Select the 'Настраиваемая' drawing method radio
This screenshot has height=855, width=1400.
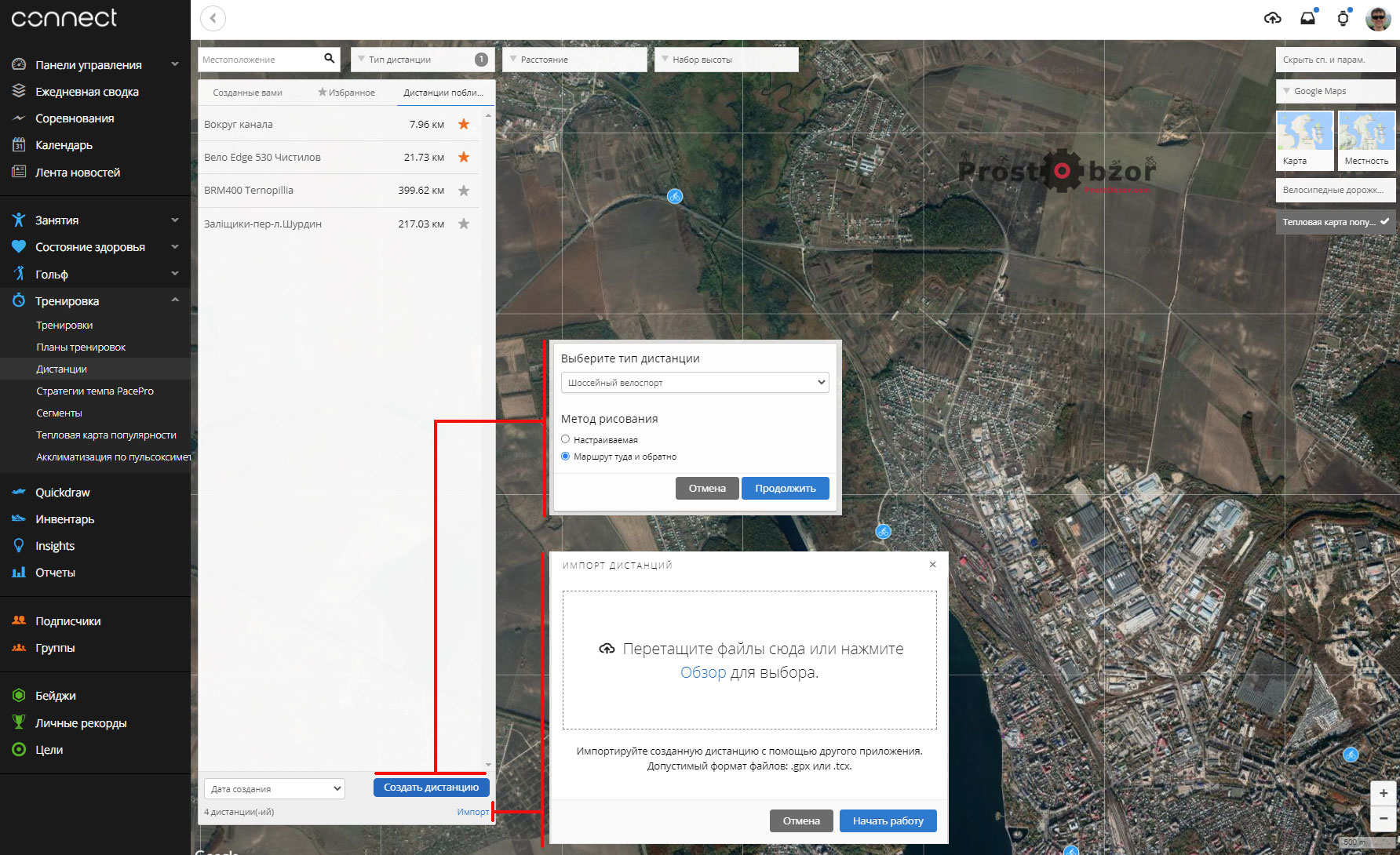pos(565,439)
